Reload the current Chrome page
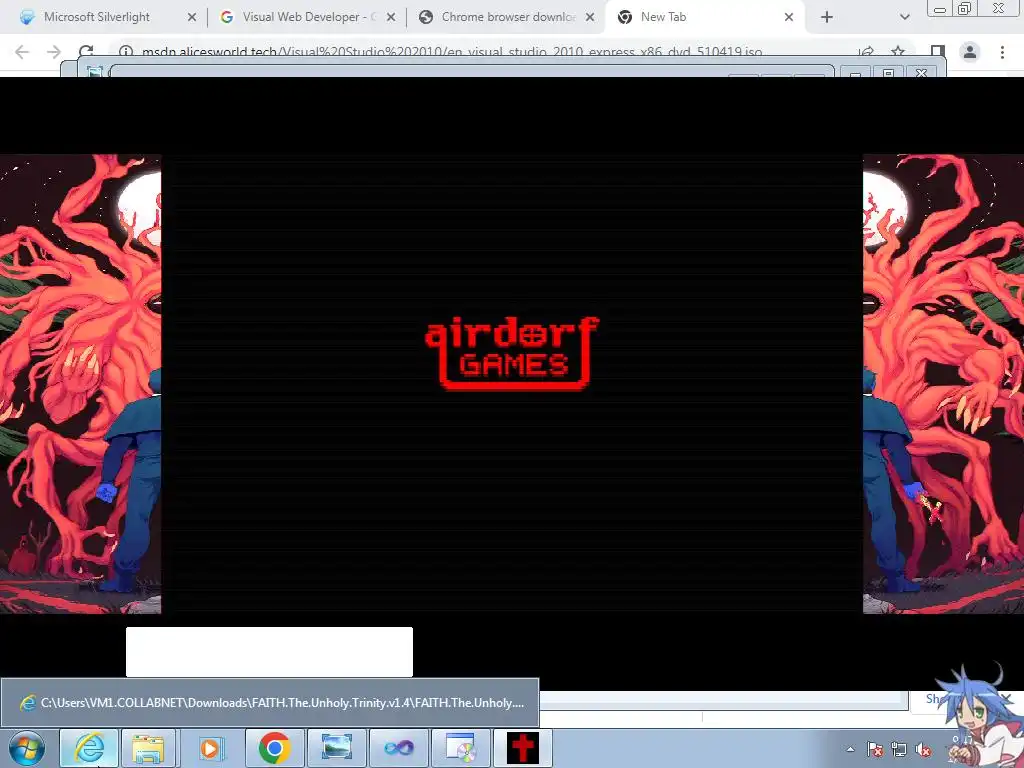1024x768 pixels. 86,52
